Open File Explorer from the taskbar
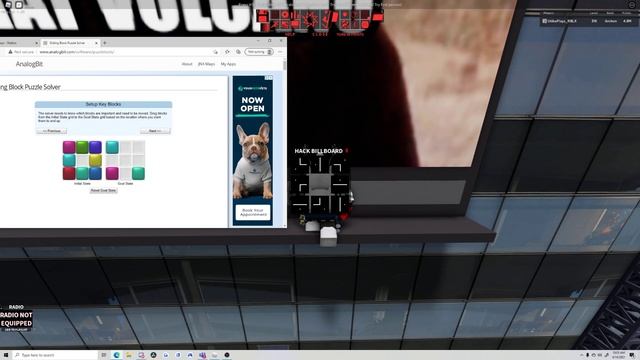 point(129,355)
